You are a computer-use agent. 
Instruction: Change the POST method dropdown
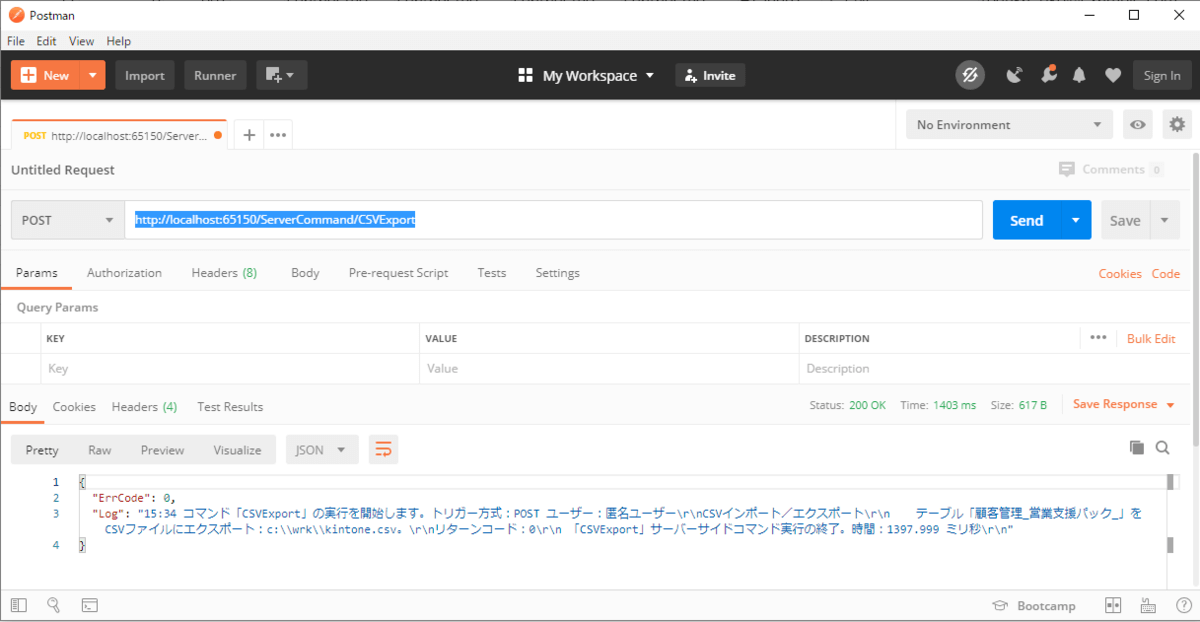67,220
